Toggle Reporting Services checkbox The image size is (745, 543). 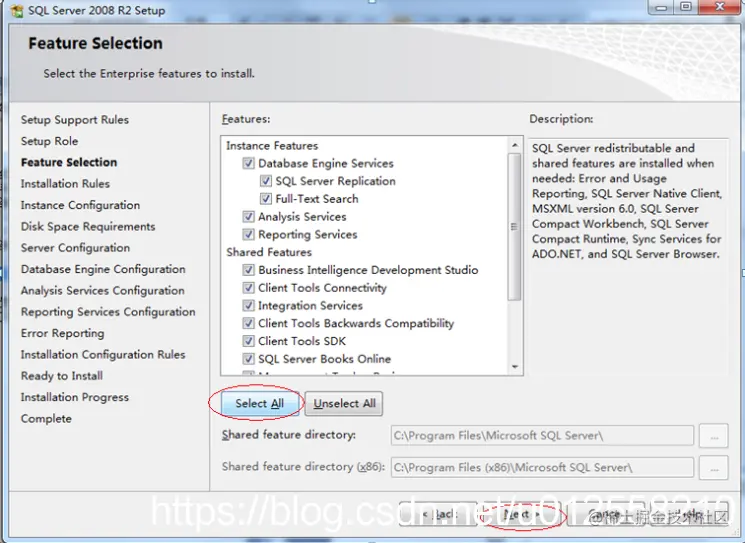tap(248, 234)
